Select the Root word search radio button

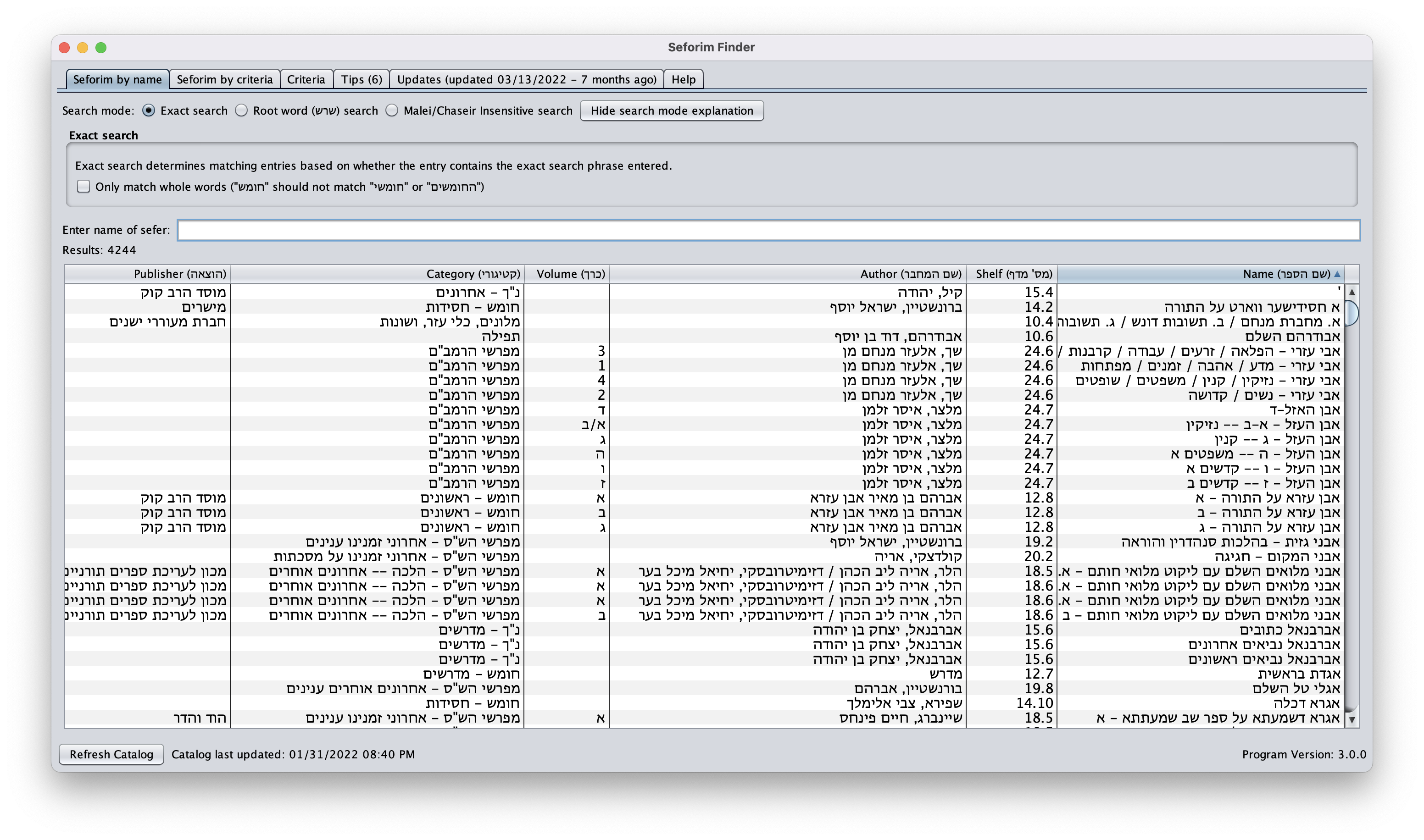[x=241, y=111]
